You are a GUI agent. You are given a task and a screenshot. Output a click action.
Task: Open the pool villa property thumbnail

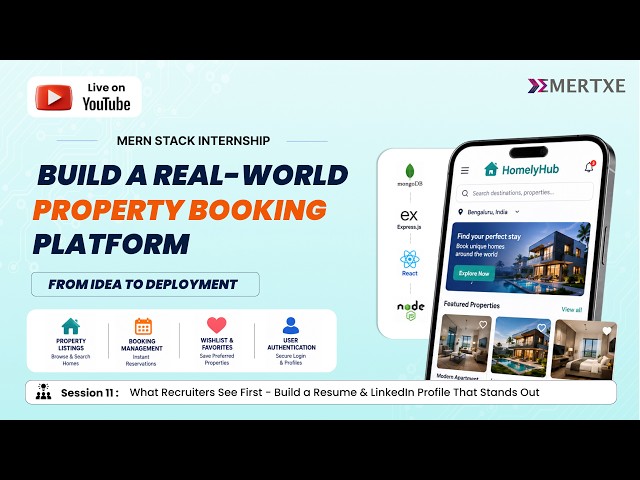click(x=521, y=345)
